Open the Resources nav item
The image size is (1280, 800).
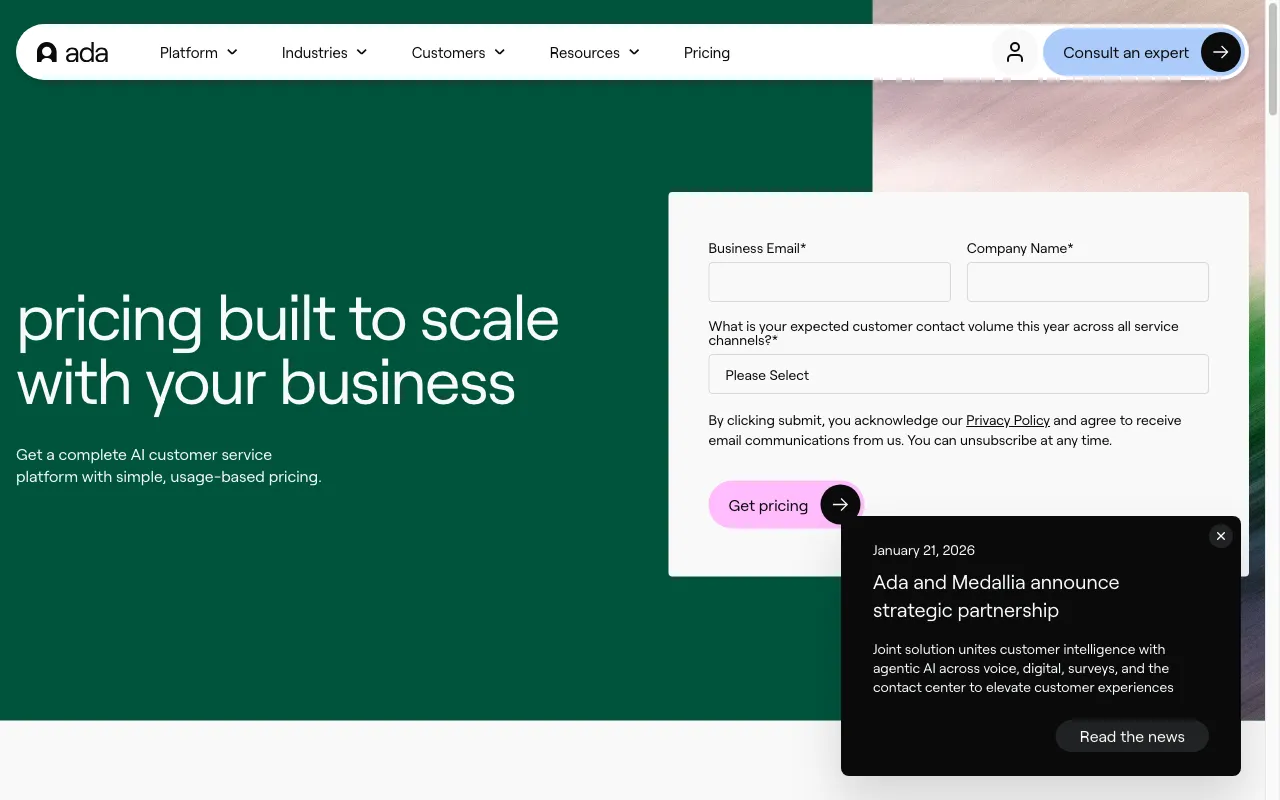595,52
